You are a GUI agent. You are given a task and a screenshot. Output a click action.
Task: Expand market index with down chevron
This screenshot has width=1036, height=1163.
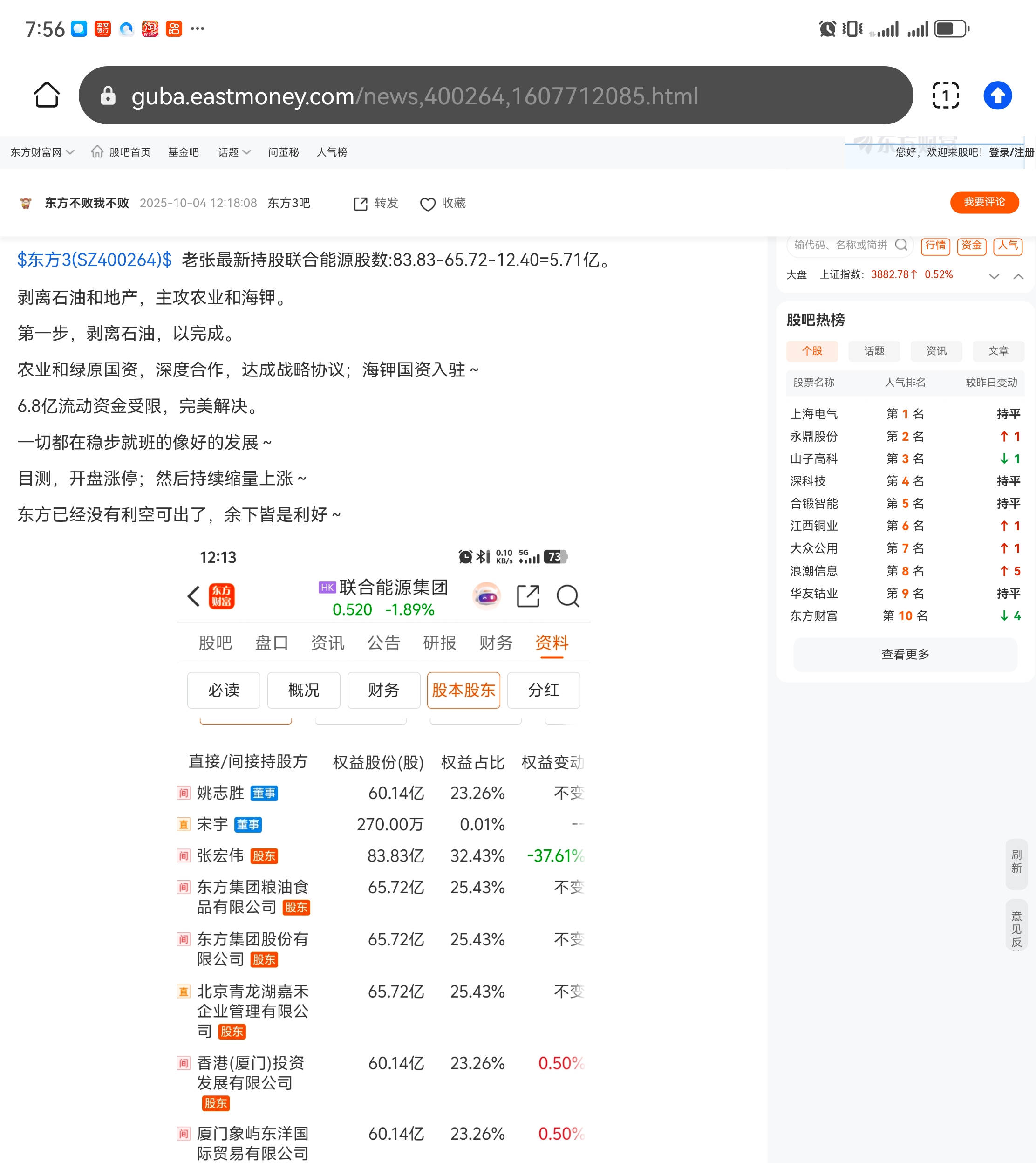(x=994, y=276)
